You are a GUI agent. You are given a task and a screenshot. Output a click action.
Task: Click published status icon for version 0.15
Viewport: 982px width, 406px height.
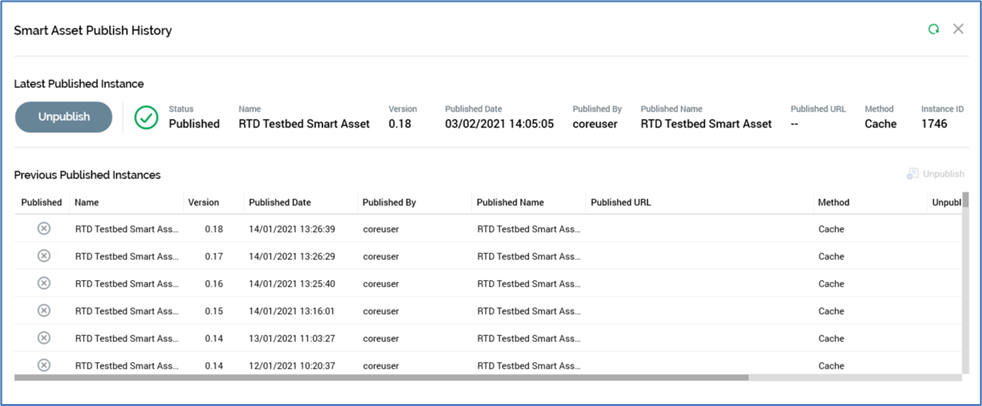pyautogui.click(x=43, y=311)
